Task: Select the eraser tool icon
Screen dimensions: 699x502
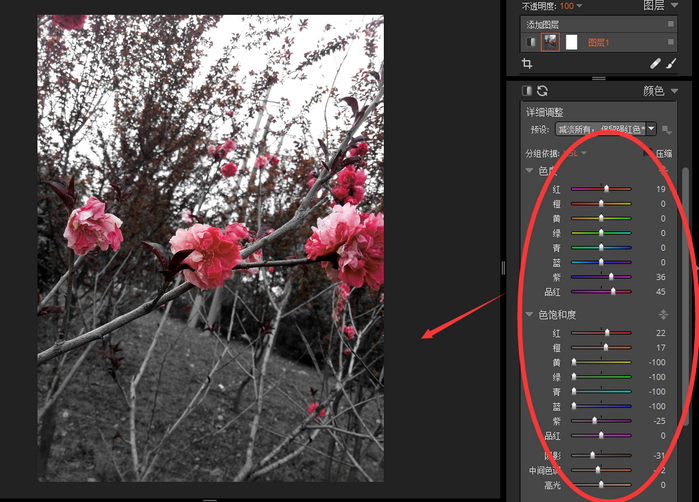Action: click(x=655, y=63)
